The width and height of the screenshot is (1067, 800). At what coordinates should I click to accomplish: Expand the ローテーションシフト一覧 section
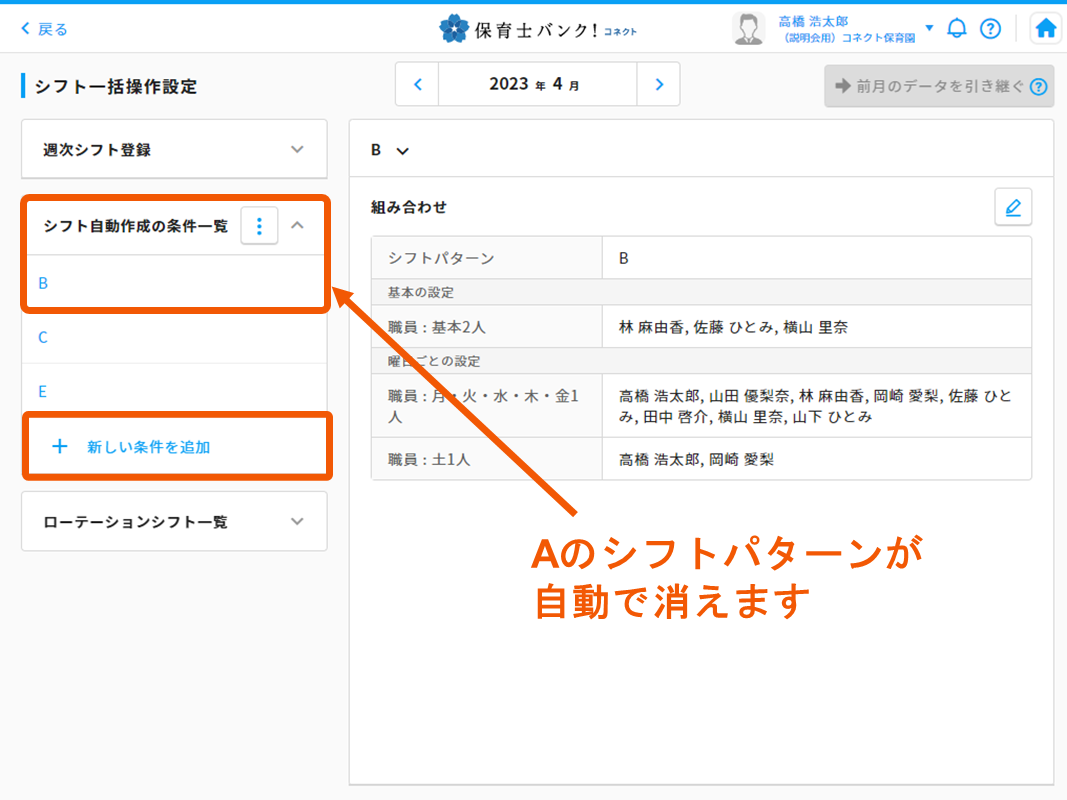[x=297, y=521]
